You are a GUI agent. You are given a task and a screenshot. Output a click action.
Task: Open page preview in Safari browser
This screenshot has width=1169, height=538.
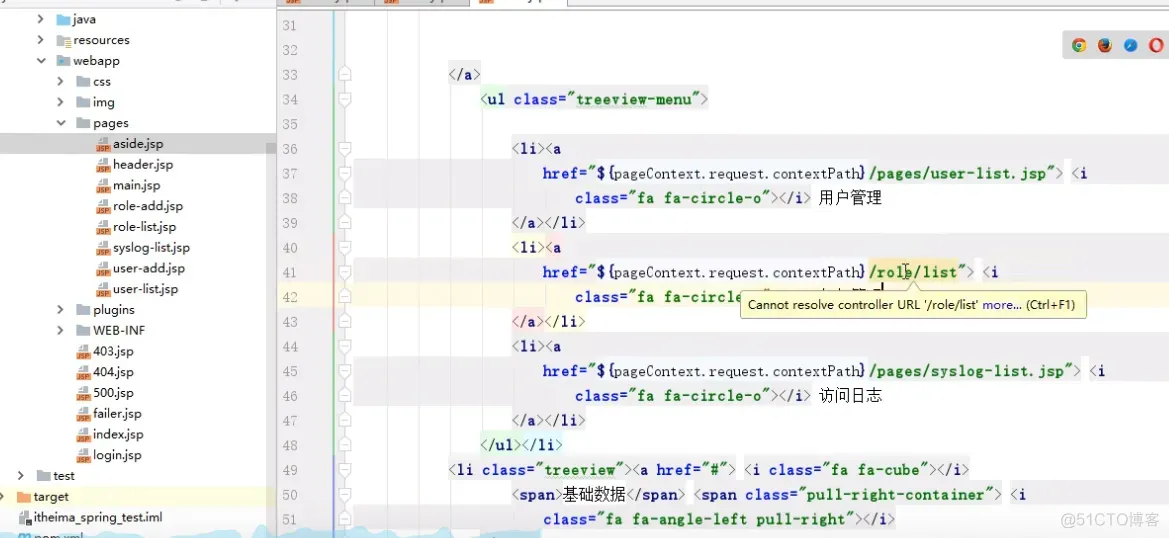tap(1131, 45)
